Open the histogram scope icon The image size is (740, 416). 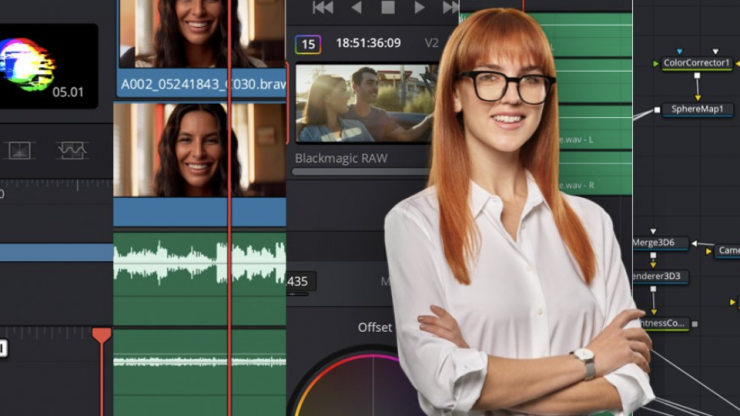click(20, 150)
